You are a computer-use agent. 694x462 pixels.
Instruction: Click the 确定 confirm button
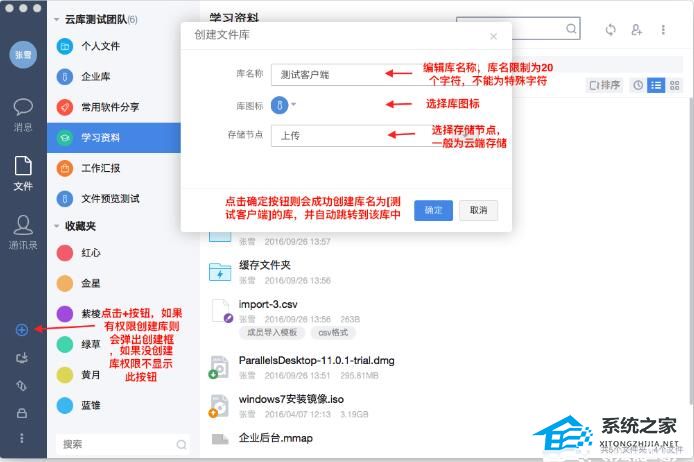(433, 210)
